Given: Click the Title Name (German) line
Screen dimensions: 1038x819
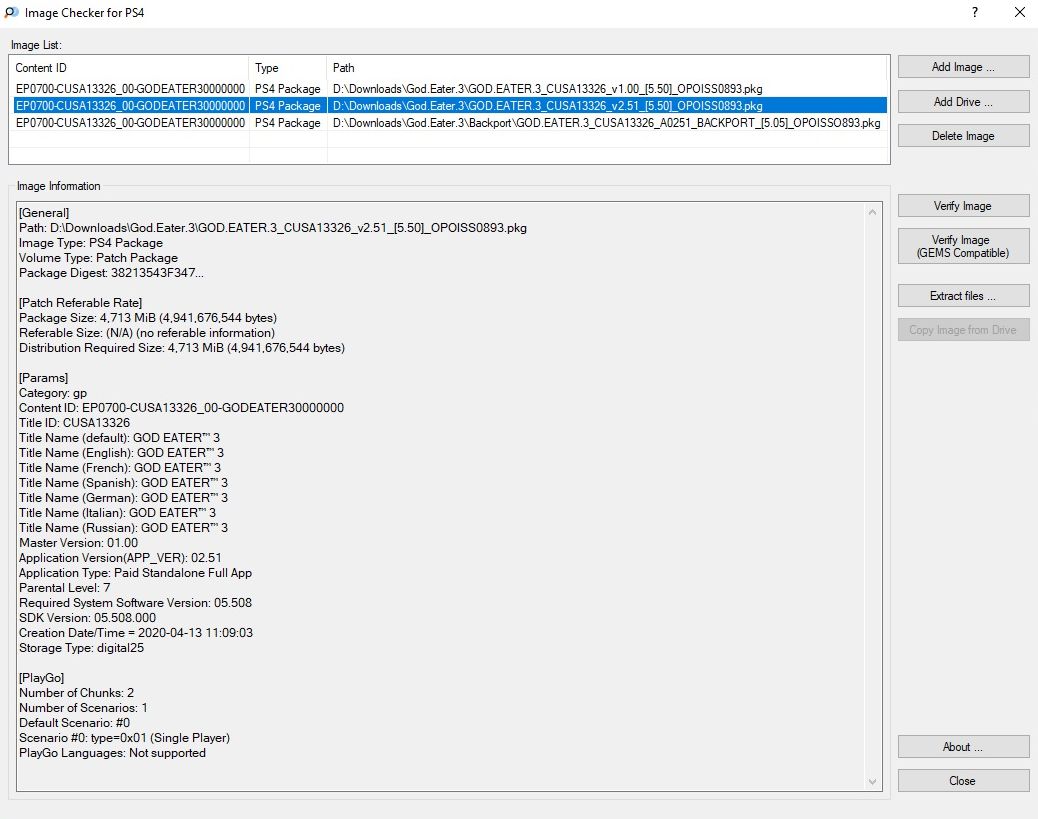Looking at the screenshot, I should point(123,498).
